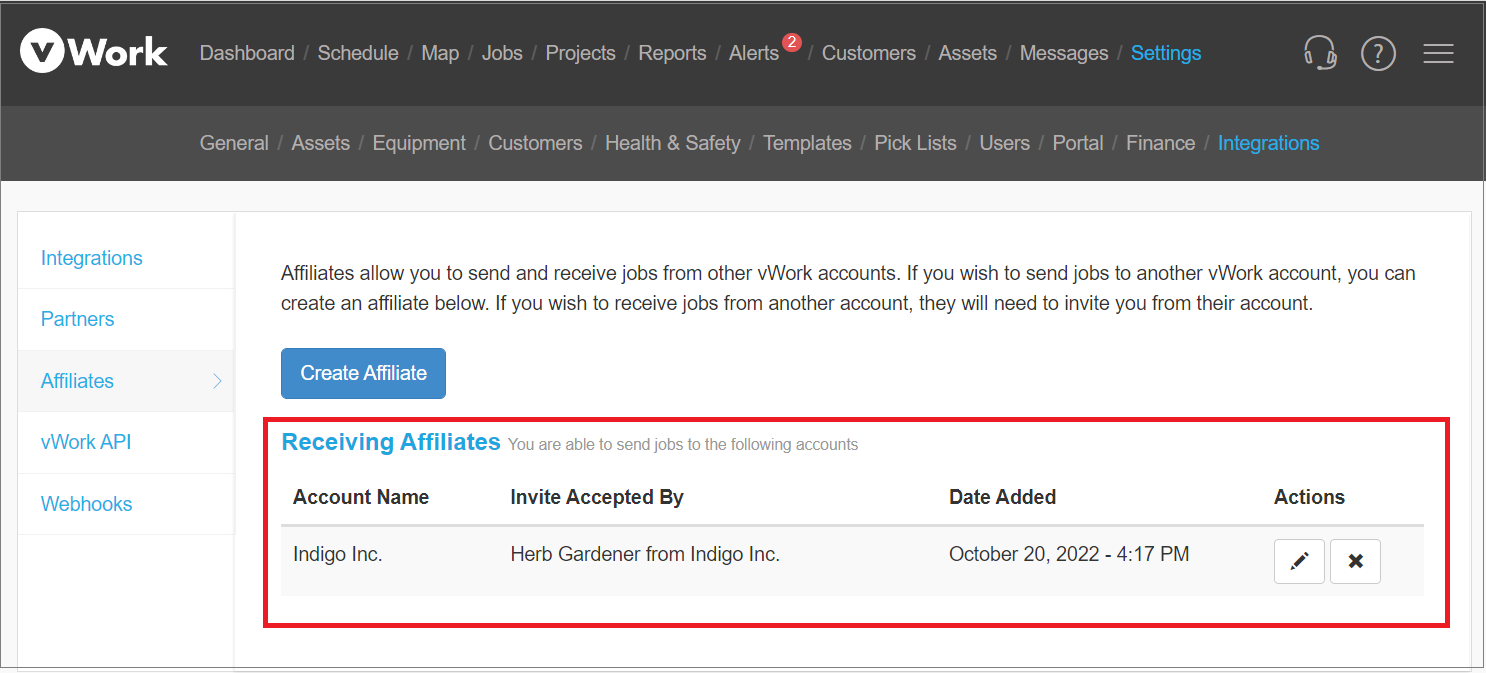The width and height of the screenshot is (1486, 673).
Task: Open the Equipment settings tab
Action: click(x=419, y=143)
